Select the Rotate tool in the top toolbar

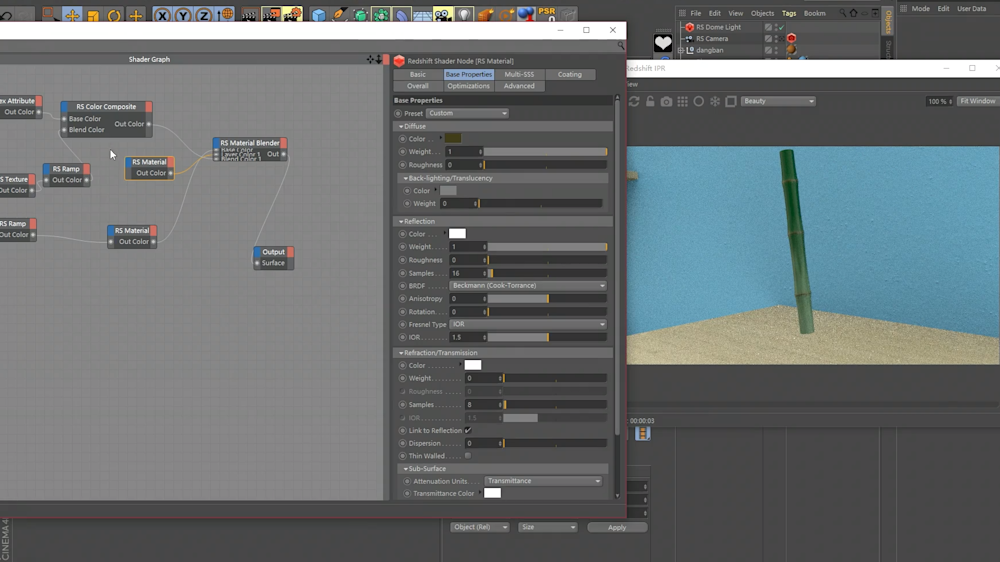(x=114, y=16)
